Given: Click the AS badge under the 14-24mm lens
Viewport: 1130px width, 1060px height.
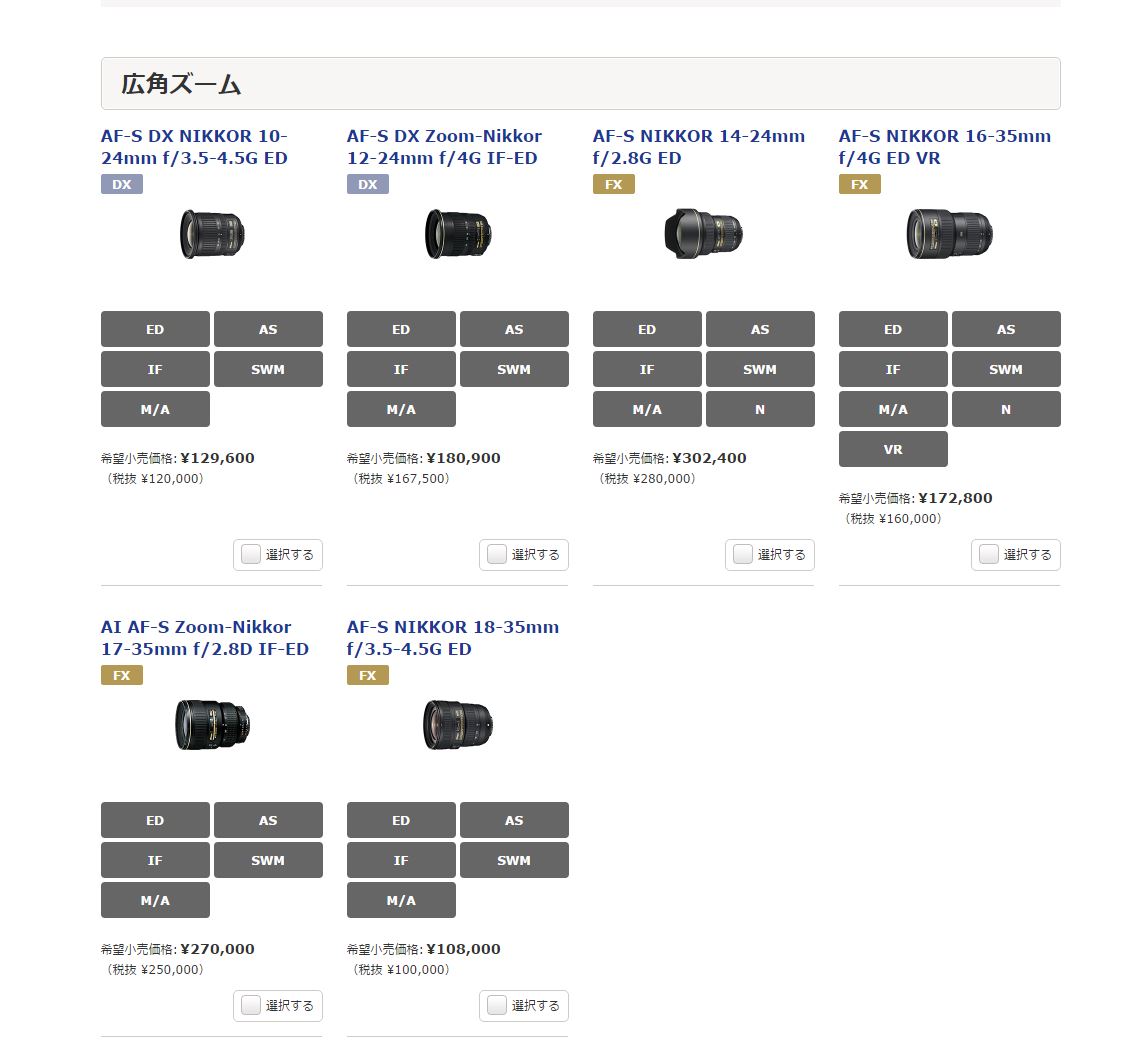Looking at the screenshot, I should point(760,329).
